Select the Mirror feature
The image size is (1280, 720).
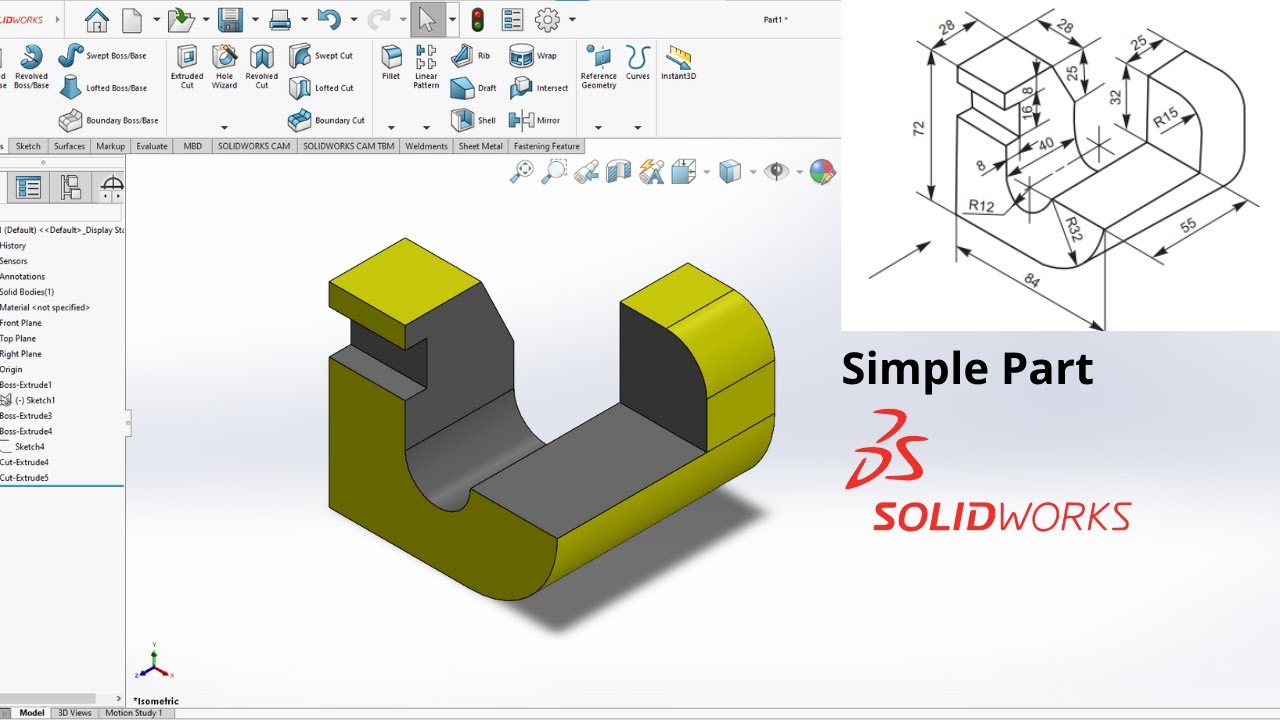click(x=534, y=120)
